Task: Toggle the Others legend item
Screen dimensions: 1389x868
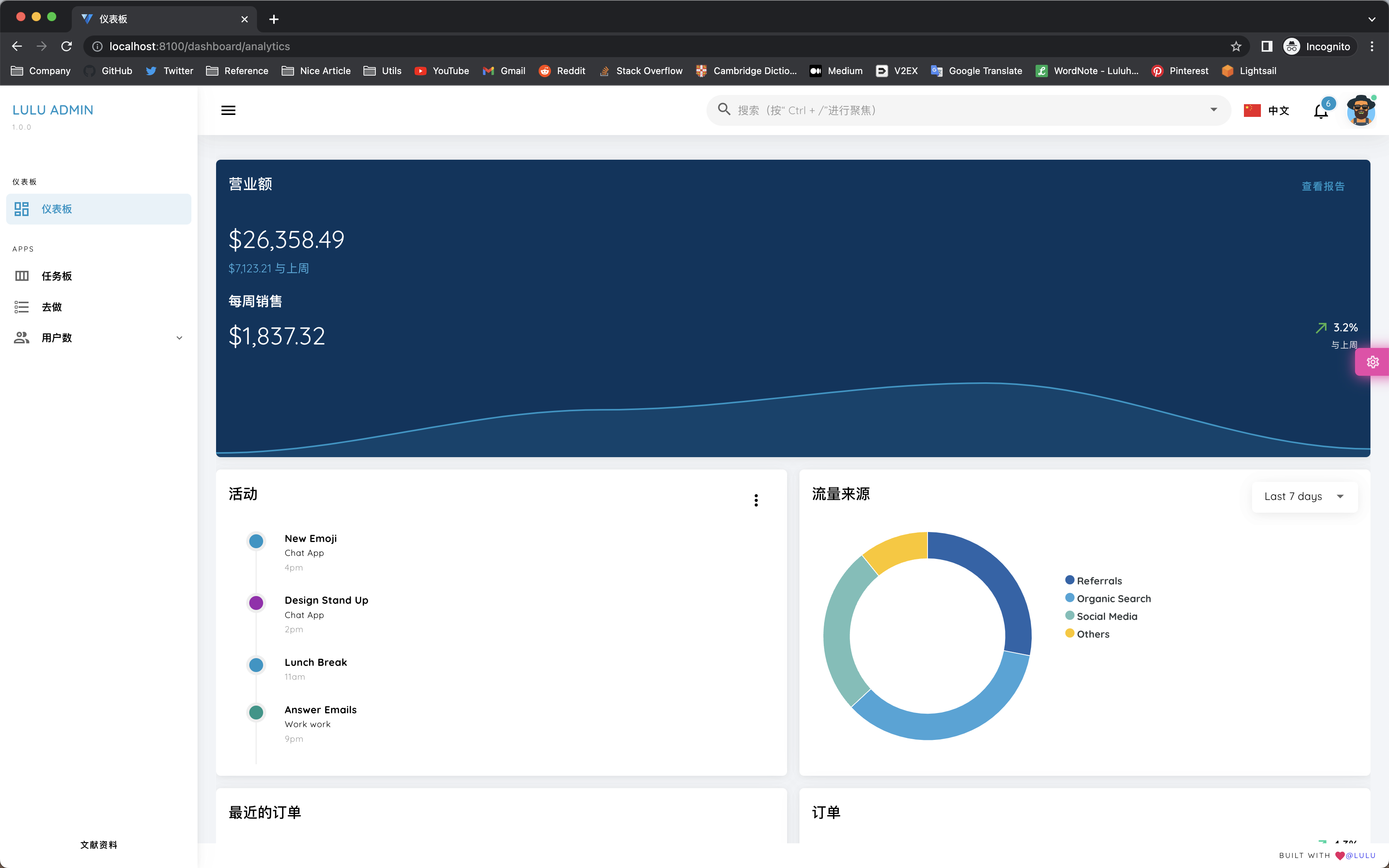Action: tap(1092, 634)
